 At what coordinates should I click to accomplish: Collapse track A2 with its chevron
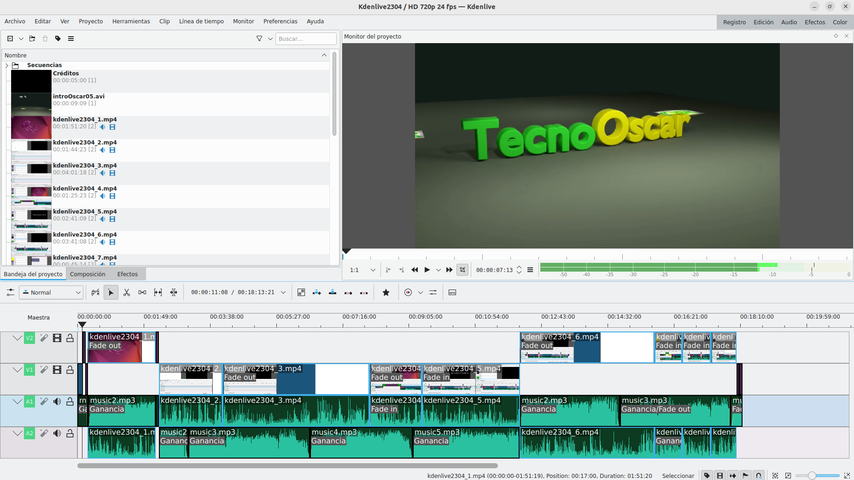(x=17, y=433)
